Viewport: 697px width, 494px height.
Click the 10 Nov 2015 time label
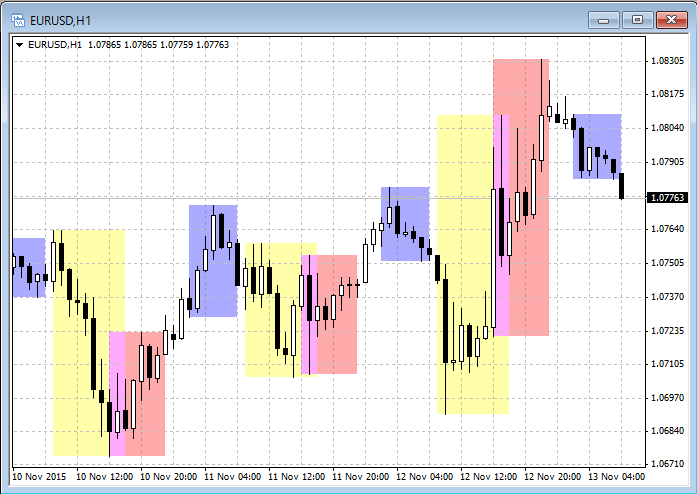[x=39, y=477]
